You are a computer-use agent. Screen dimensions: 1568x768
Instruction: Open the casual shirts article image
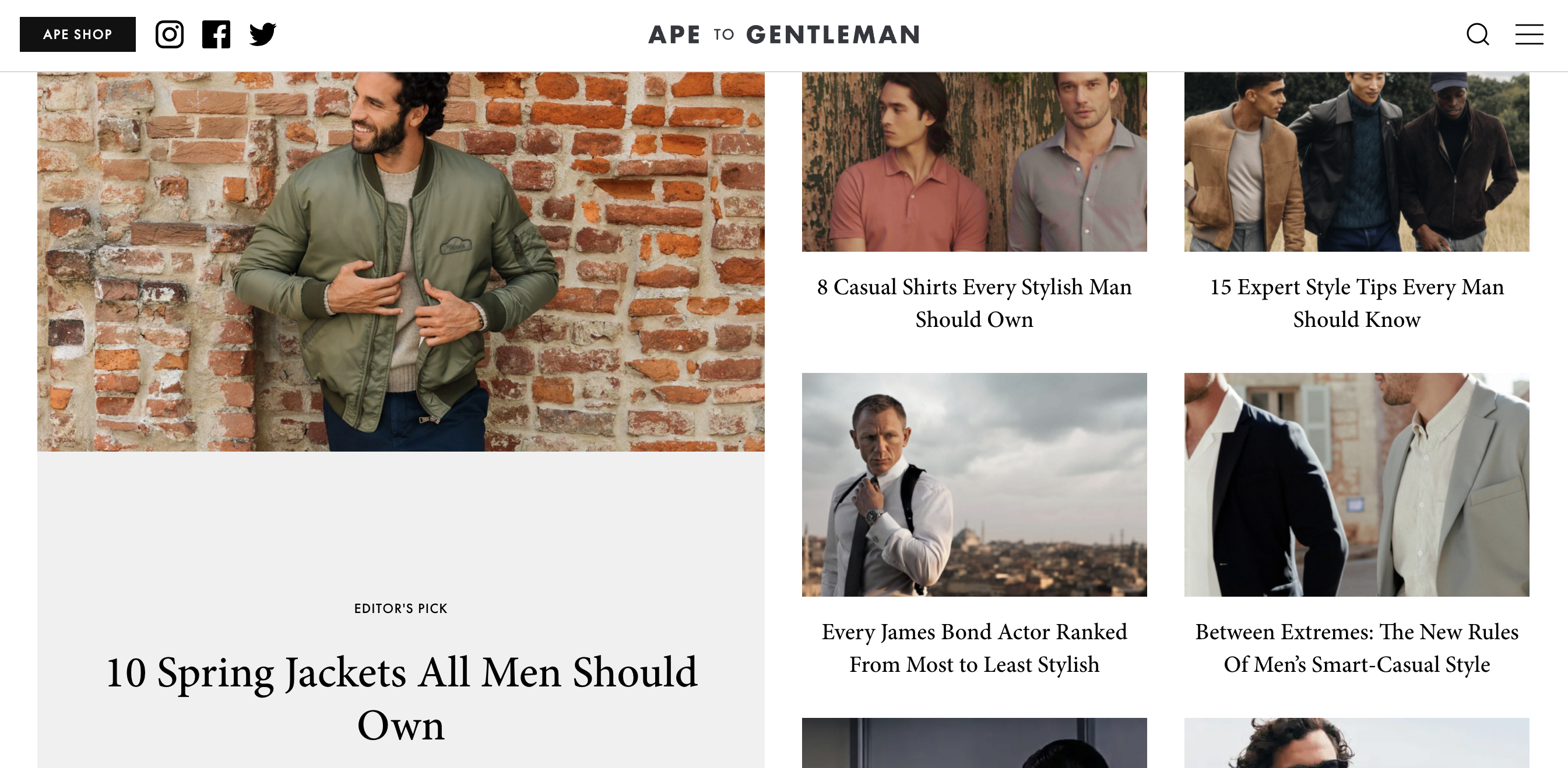click(974, 162)
